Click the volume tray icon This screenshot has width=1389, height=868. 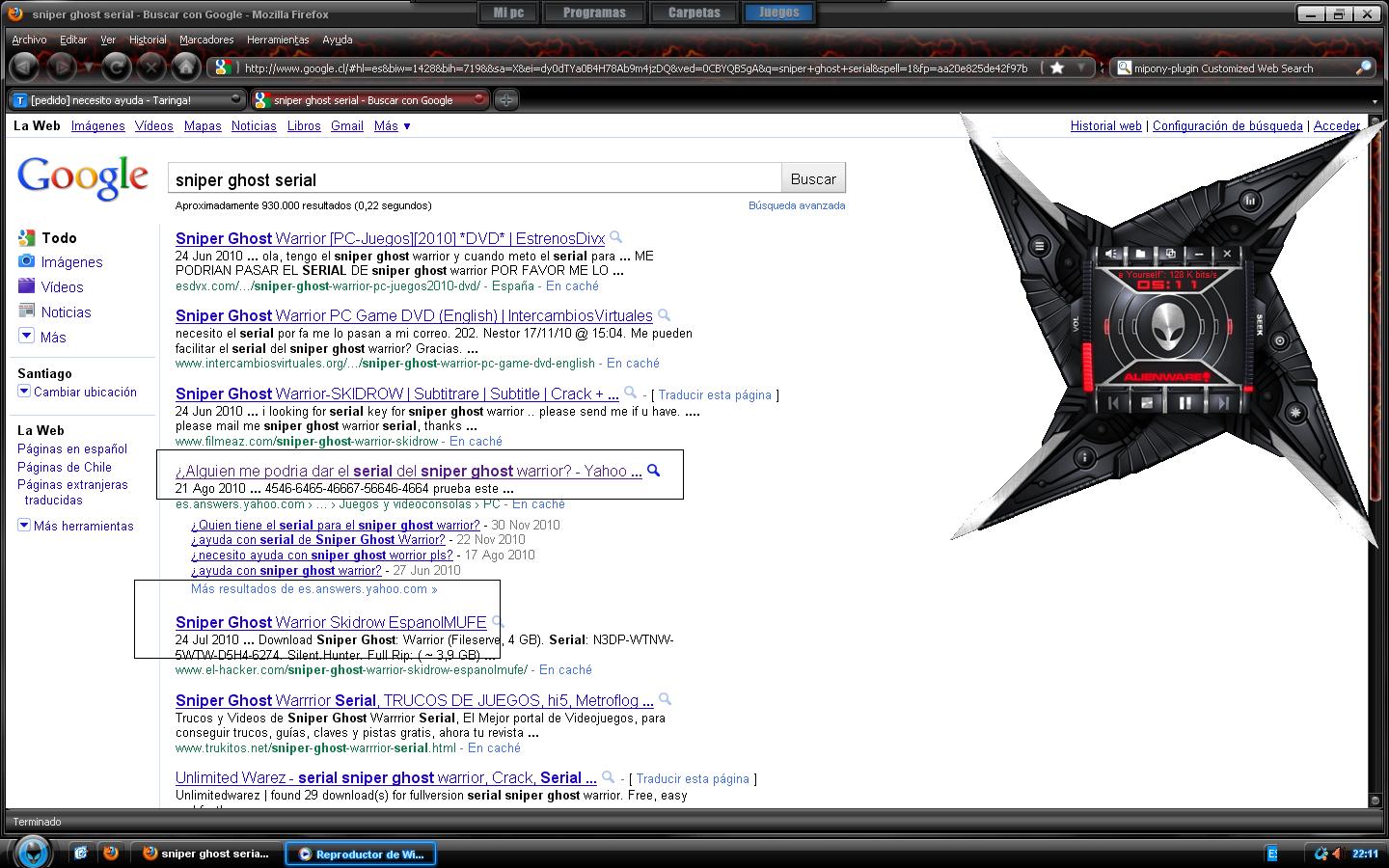pyautogui.click(x=1337, y=854)
